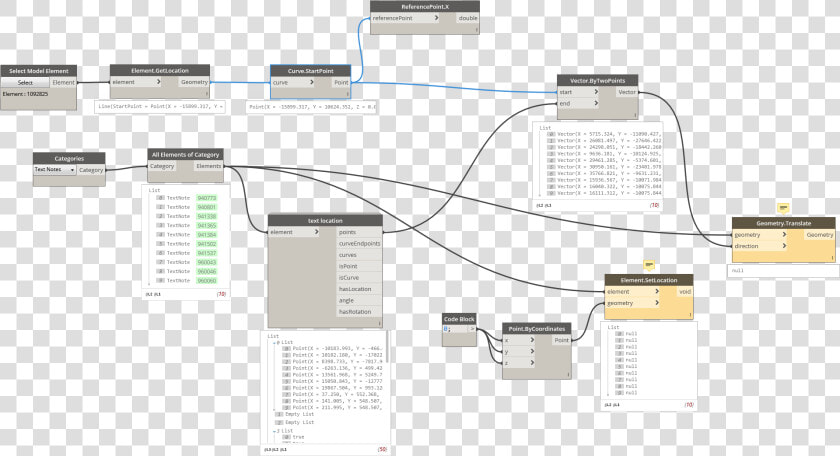Click the end input of Vector.ByTwoPoints
The image size is (840, 456).
tap(578, 103)
